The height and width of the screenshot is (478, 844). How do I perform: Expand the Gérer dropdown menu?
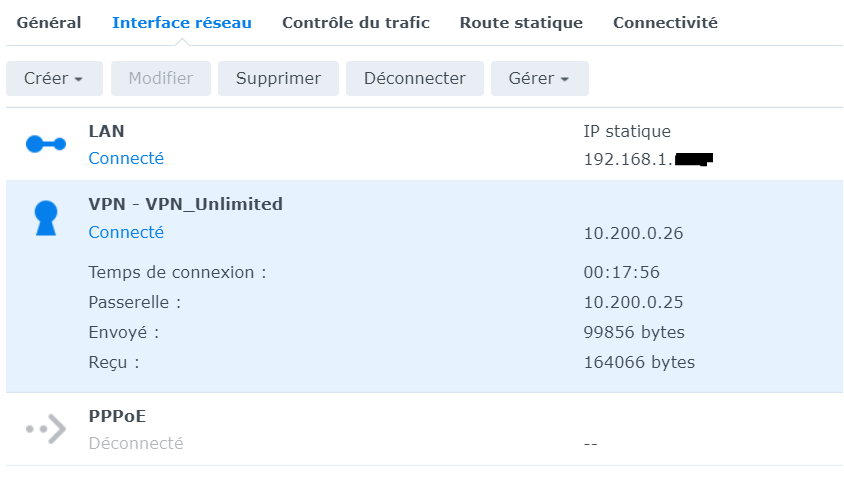click(539, 78)
